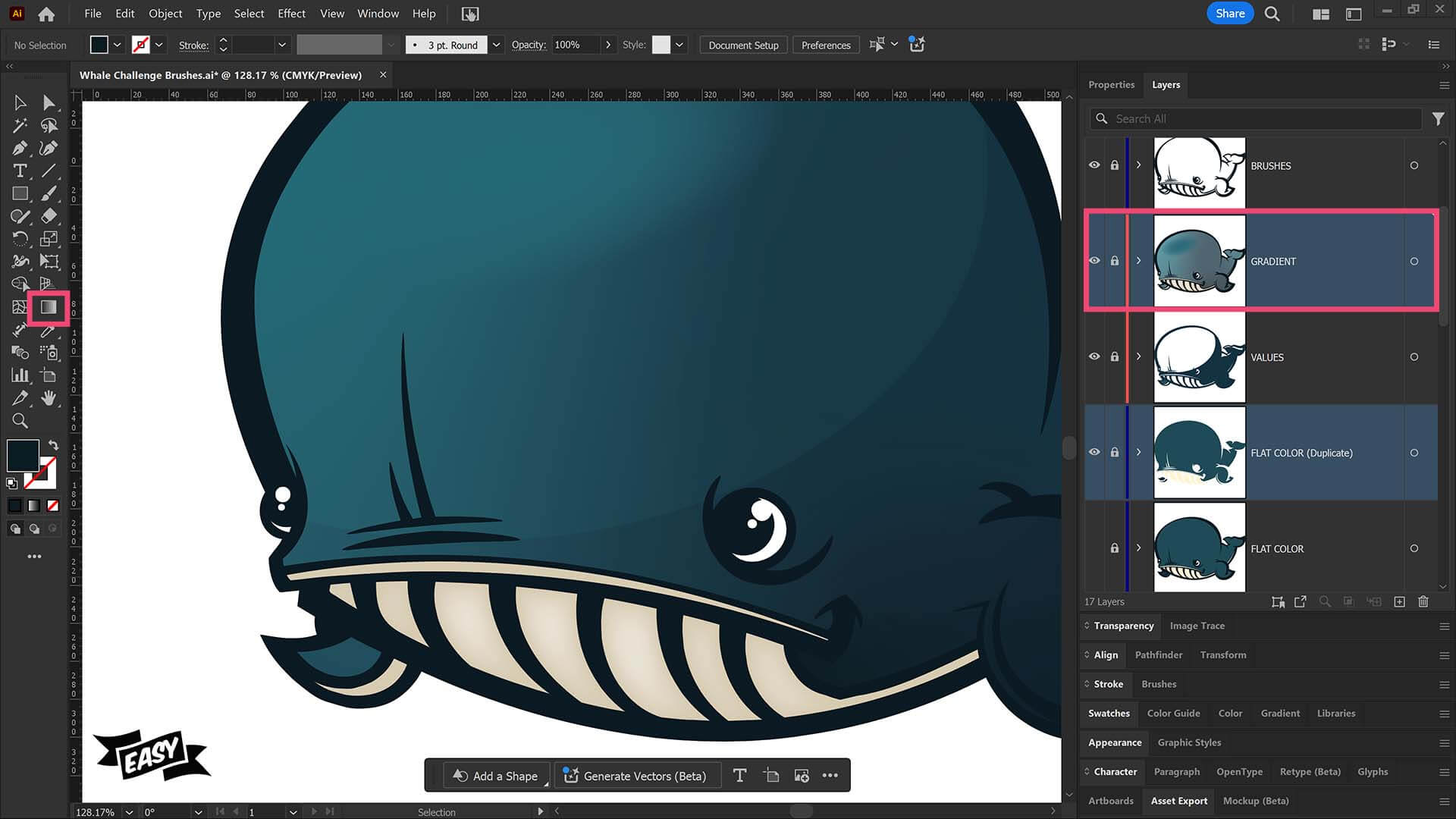Click the gradient mode swatch below fill

tap(34, 505)
